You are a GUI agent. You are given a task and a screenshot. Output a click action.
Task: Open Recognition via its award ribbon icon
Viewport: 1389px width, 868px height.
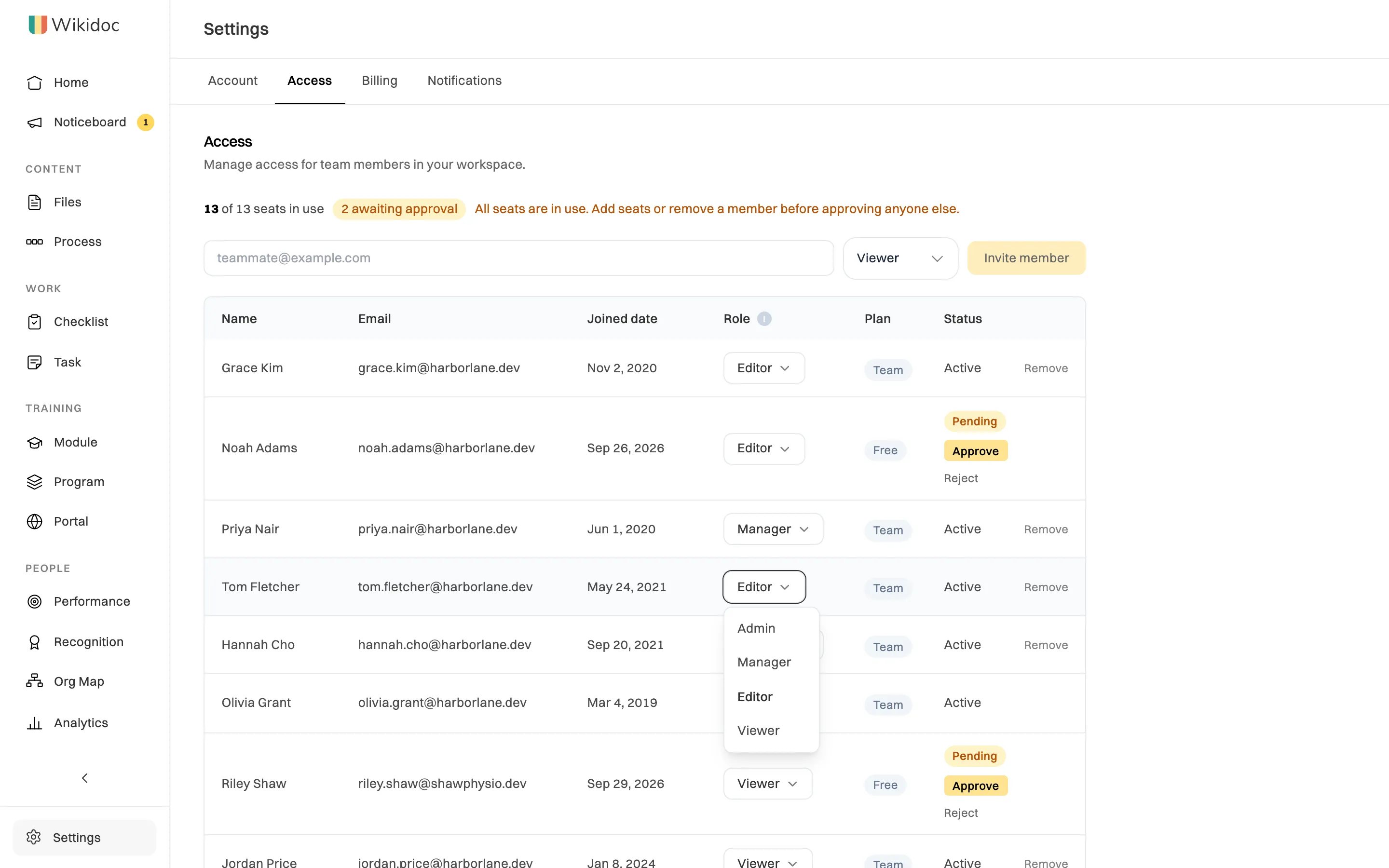point(34,642)
